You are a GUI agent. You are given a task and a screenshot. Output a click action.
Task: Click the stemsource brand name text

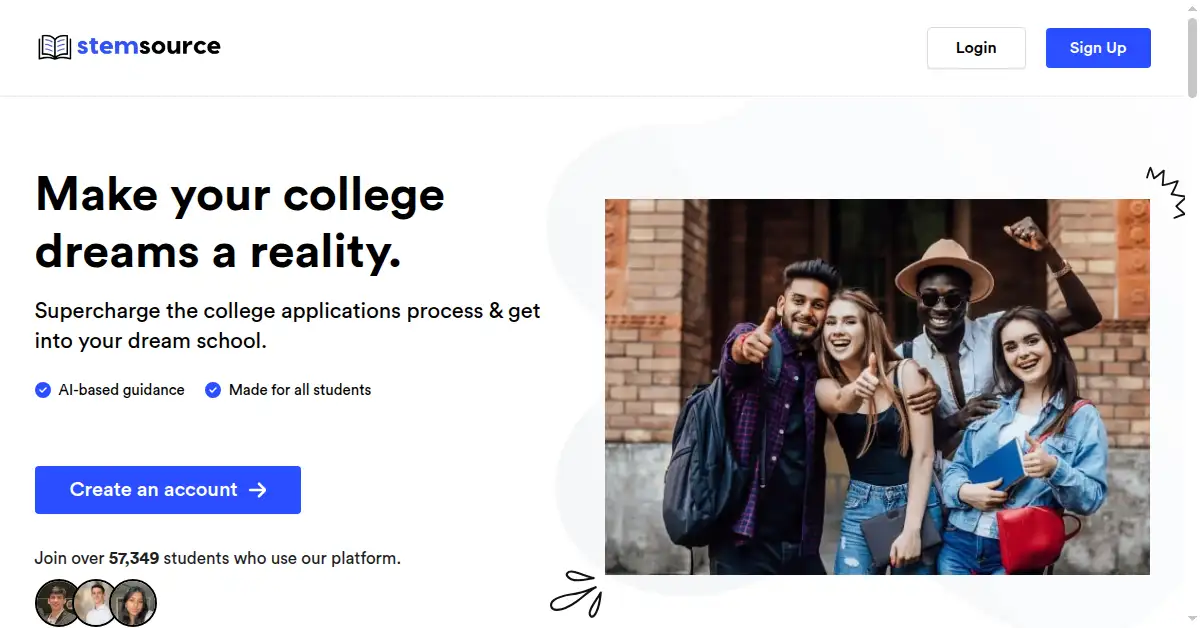(149, 46)
